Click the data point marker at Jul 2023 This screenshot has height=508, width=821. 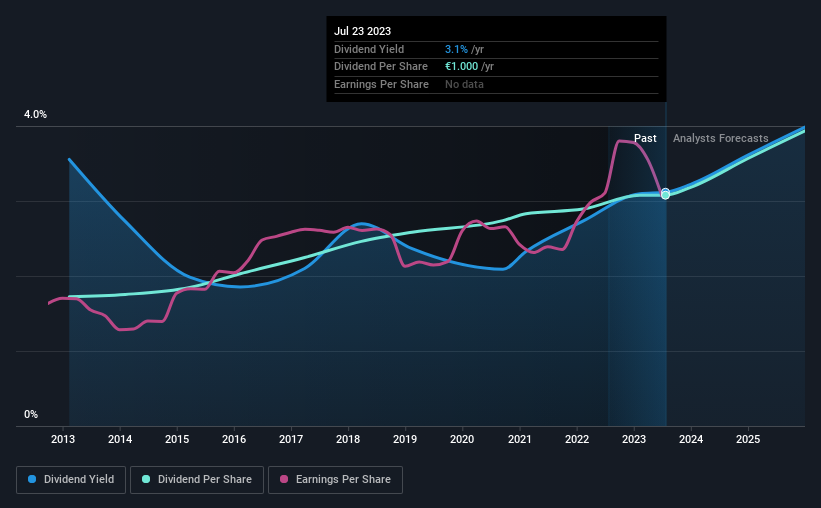tap(665, 194)
